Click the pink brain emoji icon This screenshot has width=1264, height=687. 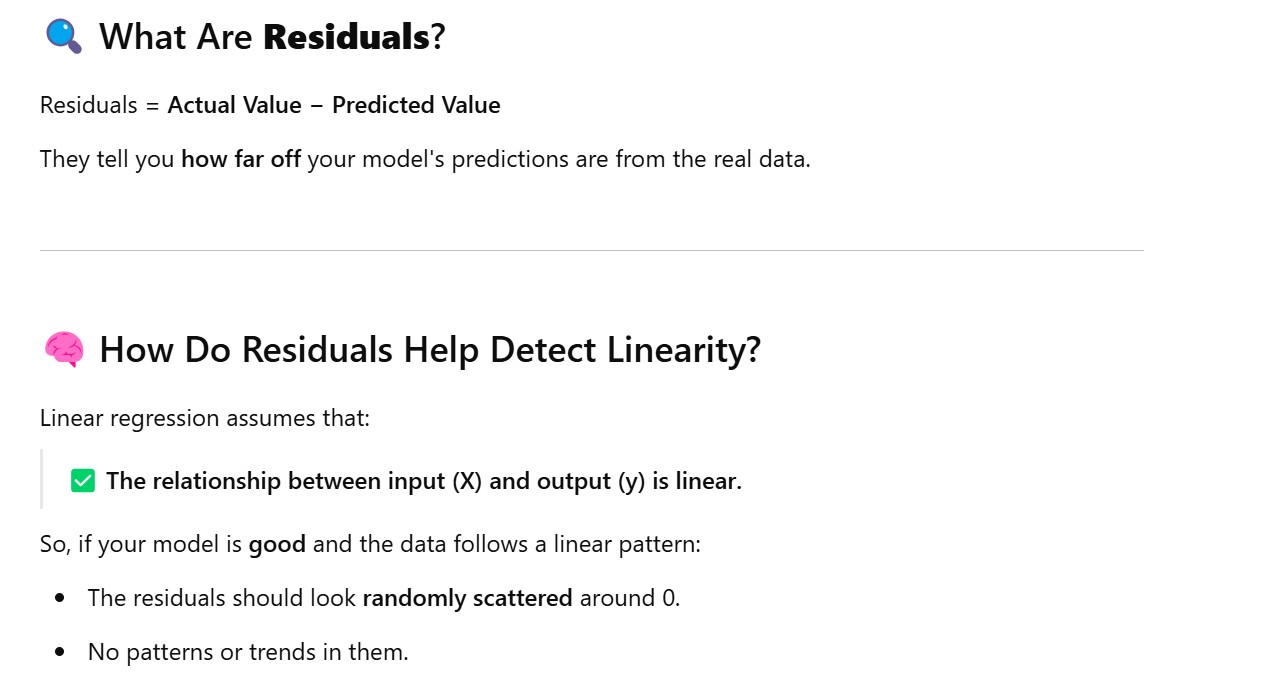coord(64,350)
